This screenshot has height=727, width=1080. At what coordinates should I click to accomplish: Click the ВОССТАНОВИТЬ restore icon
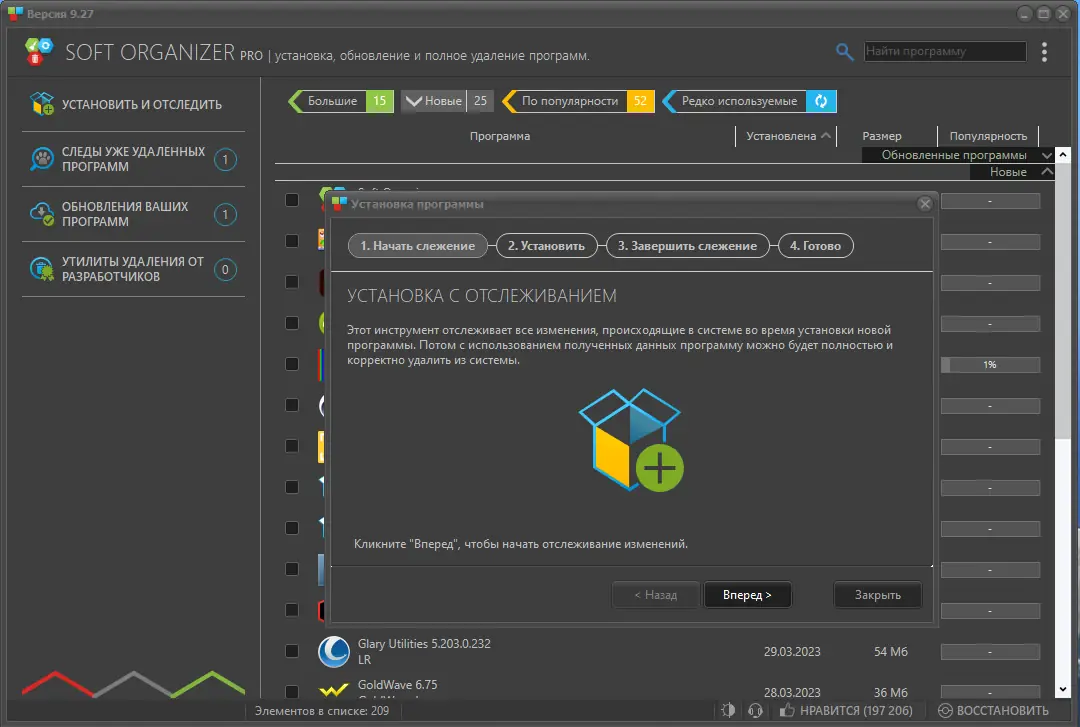[x=945, y=710]
